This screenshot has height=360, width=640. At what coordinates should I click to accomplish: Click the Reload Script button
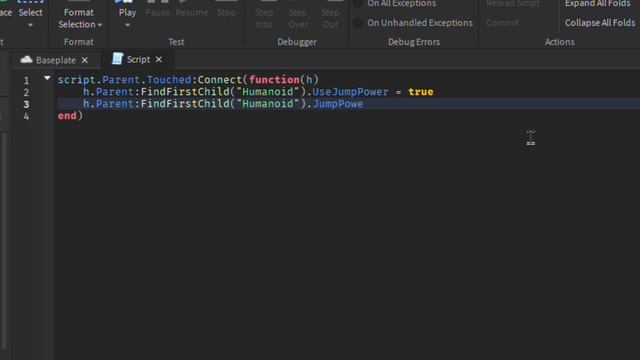pos(513,4)
